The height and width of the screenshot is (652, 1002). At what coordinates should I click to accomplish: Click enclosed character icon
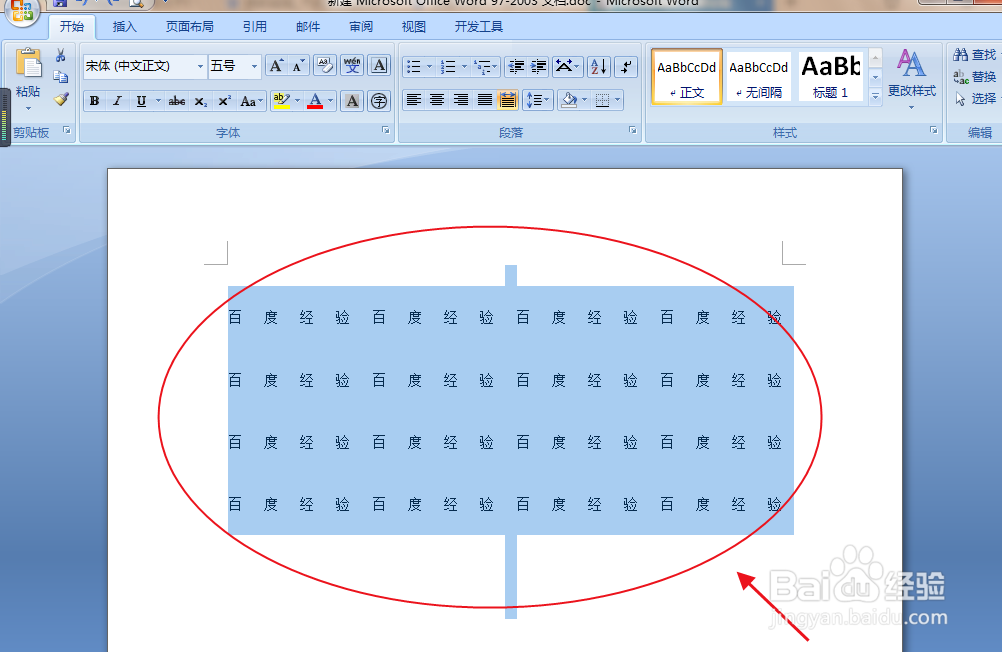(x=379, y=101)
